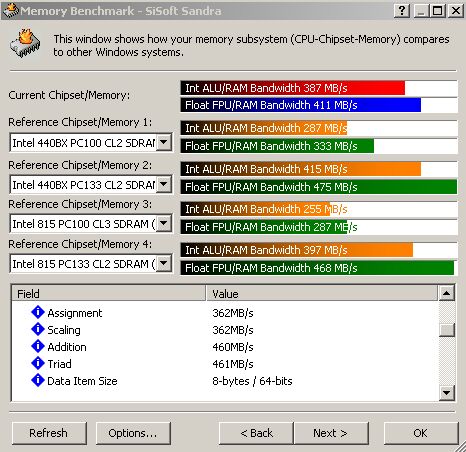Click the info icon beside Scaling
This screenshot has height=452, width=466.
(x=38, y=329)
